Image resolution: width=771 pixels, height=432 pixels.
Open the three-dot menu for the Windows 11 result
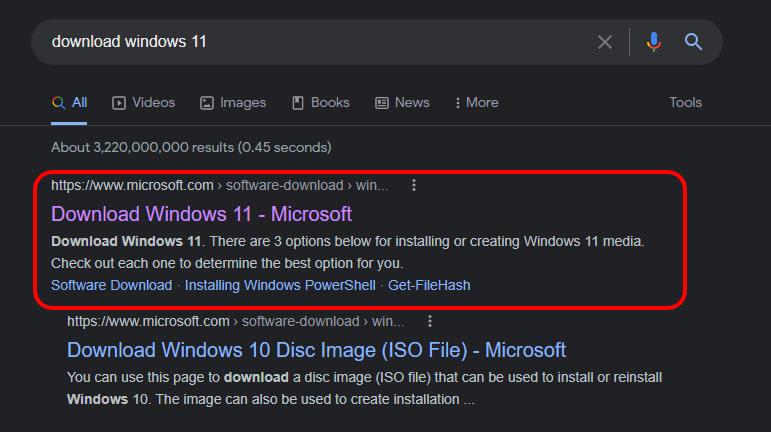point(414,185)
